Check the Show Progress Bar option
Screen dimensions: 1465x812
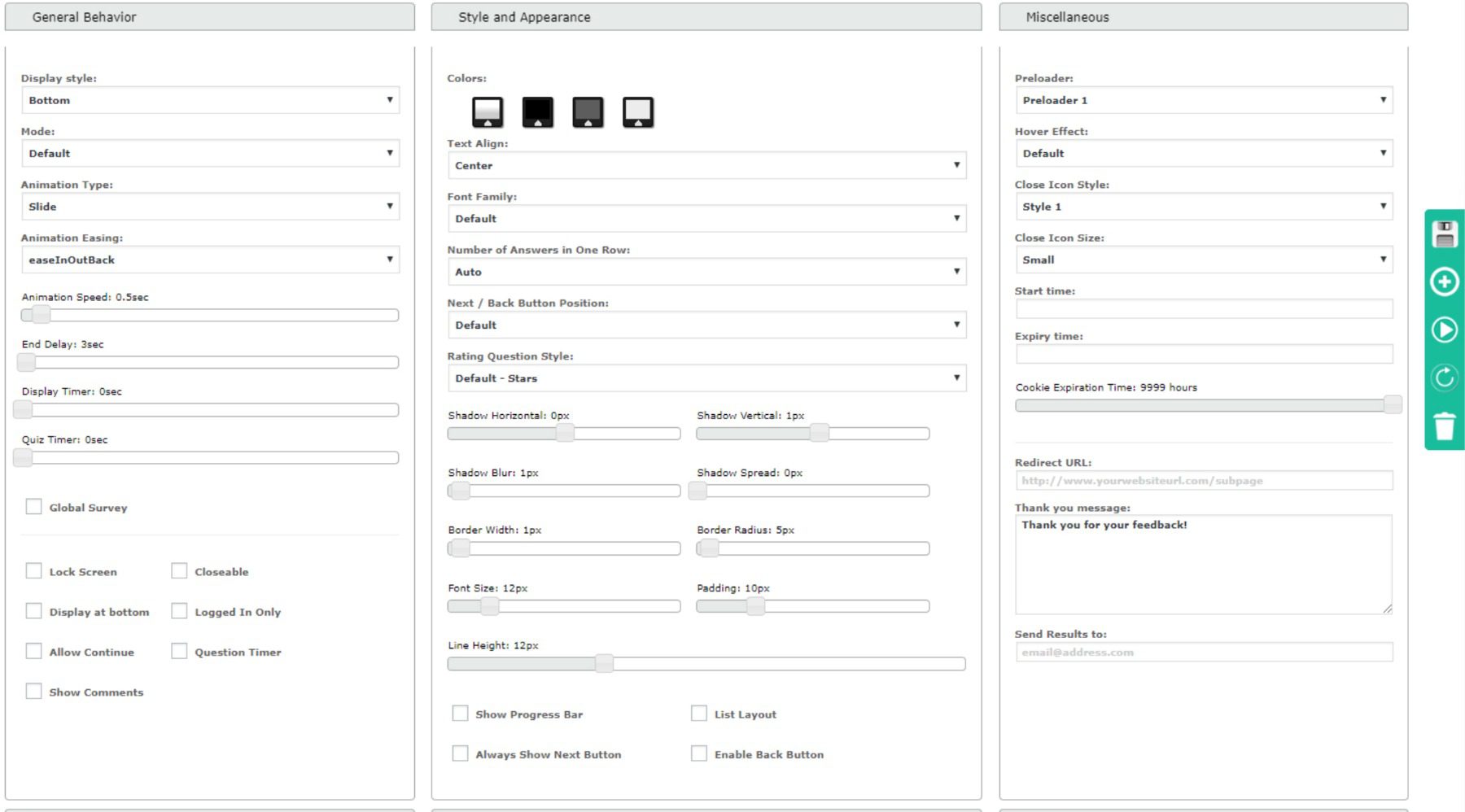(460, 713)
